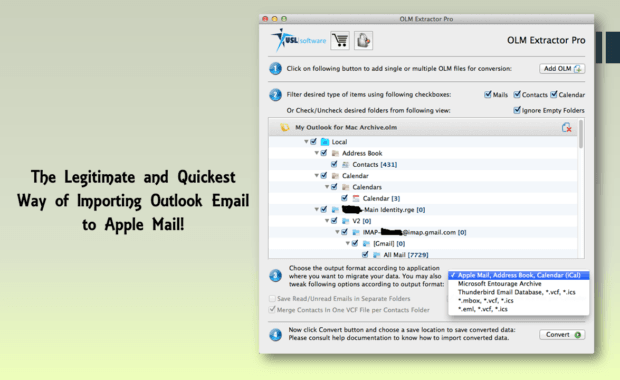Click the Calendars folder icon

[346, 187]
